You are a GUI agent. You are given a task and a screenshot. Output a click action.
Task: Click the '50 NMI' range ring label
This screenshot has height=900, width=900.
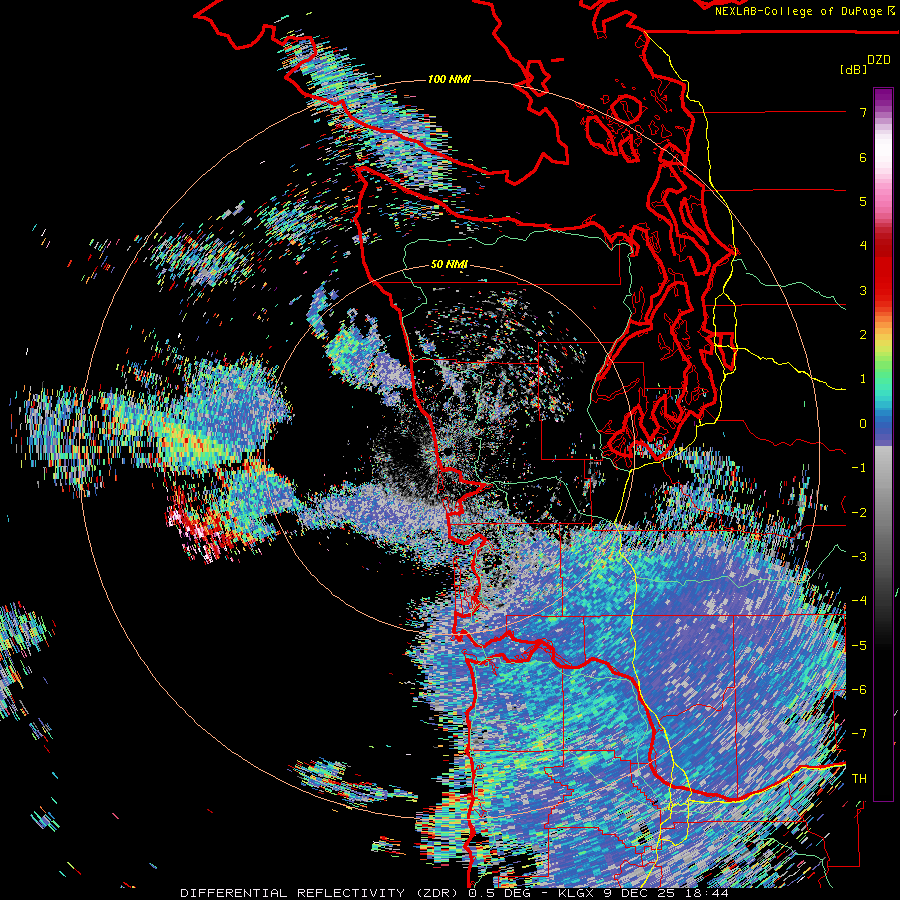[449, 265]
